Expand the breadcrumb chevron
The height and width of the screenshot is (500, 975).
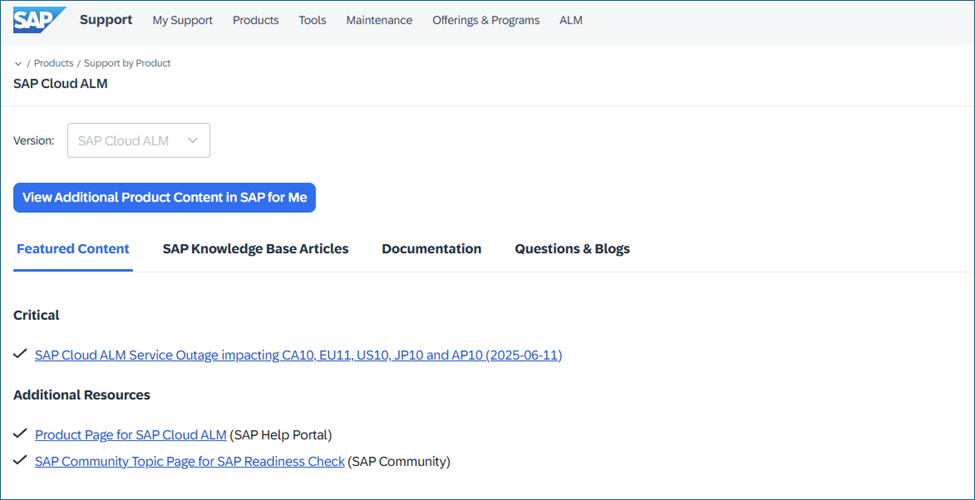pyautogui.click(x=18, y=63)
